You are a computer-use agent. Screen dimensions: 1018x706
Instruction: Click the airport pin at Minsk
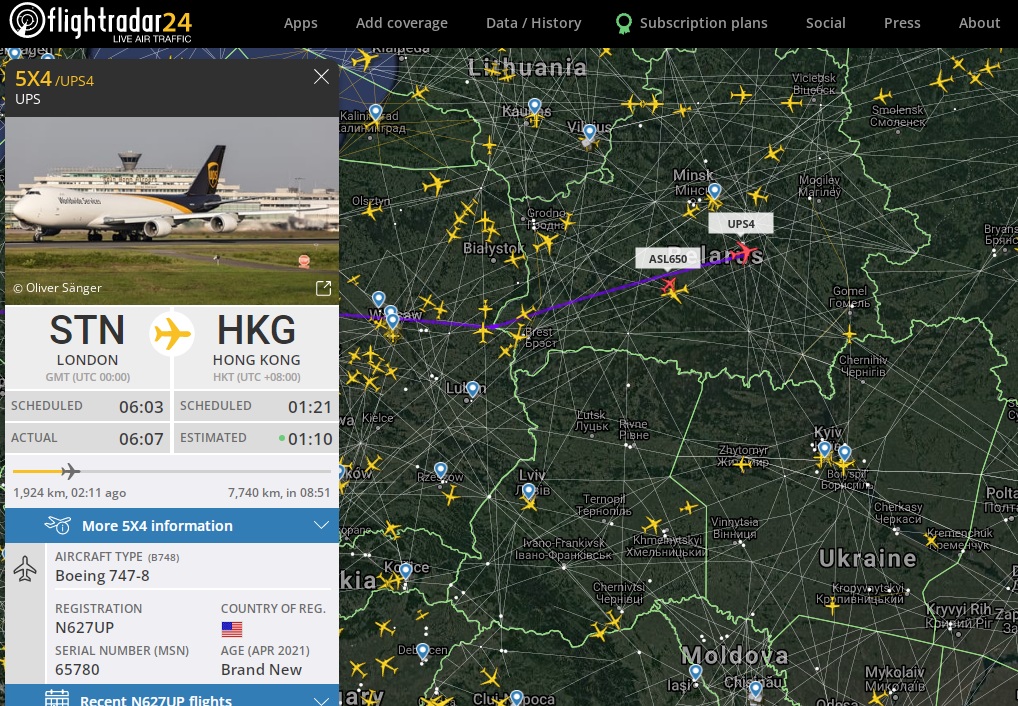tap(715, 191)
